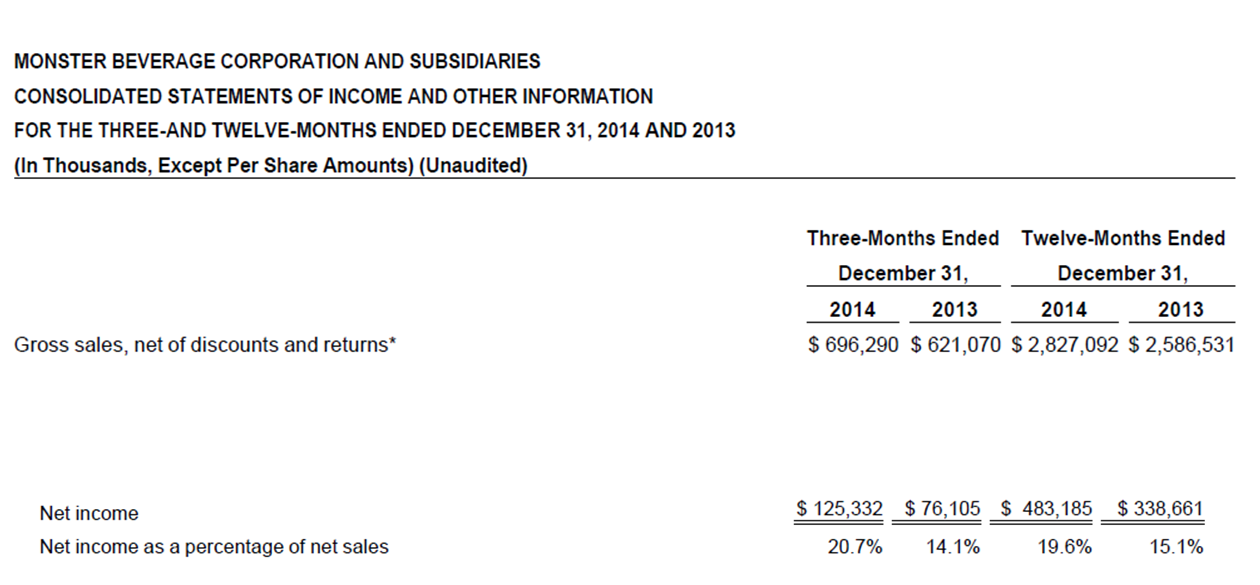This screenshot has height=585, width=1260.
Task: Click the Three-Months Ended column header
Action: (x=903, y=238)
